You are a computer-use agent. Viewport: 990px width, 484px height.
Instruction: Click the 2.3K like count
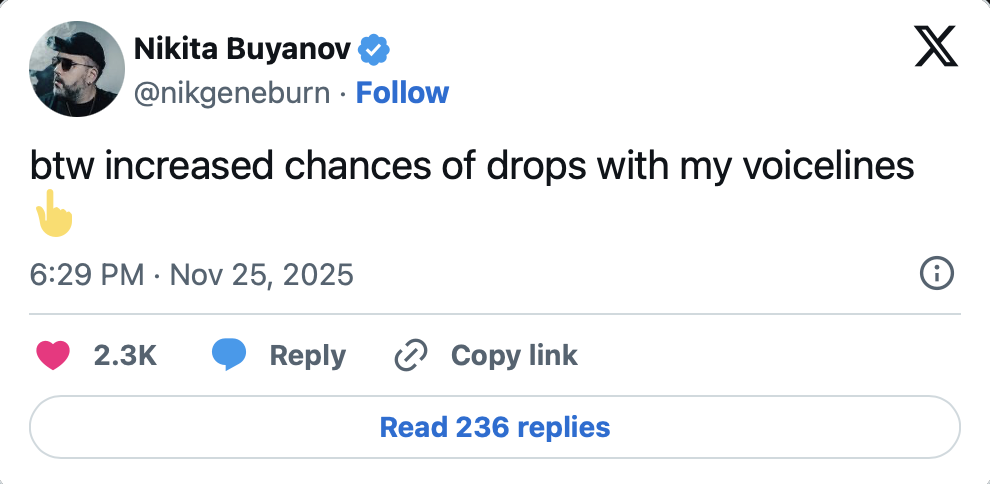click(125, 355)
